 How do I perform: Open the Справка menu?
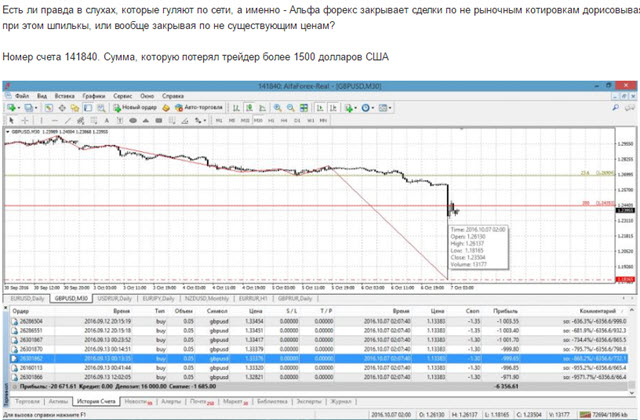173,96
